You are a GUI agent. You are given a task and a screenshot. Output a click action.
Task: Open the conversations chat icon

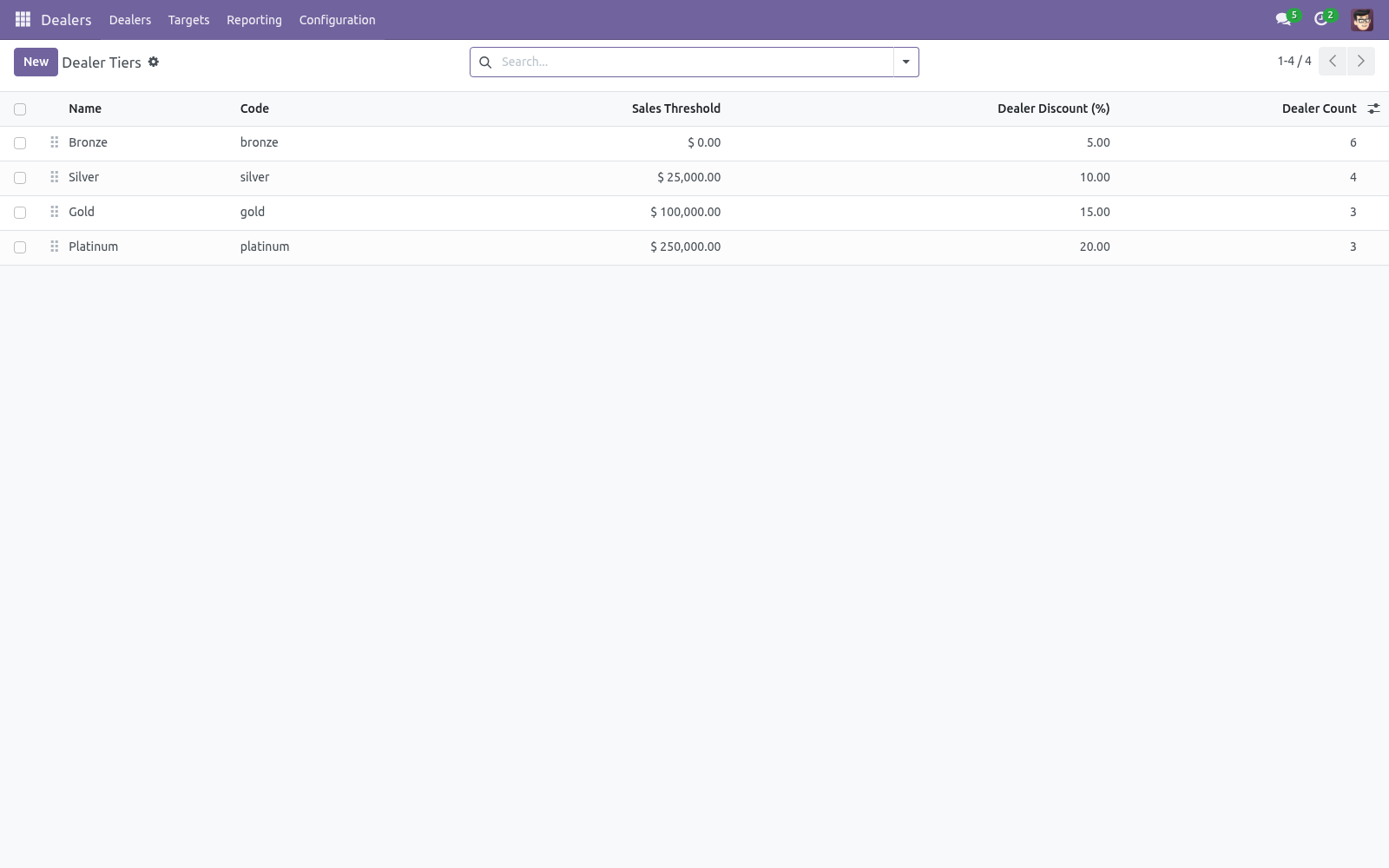[x=1283, y=19]
